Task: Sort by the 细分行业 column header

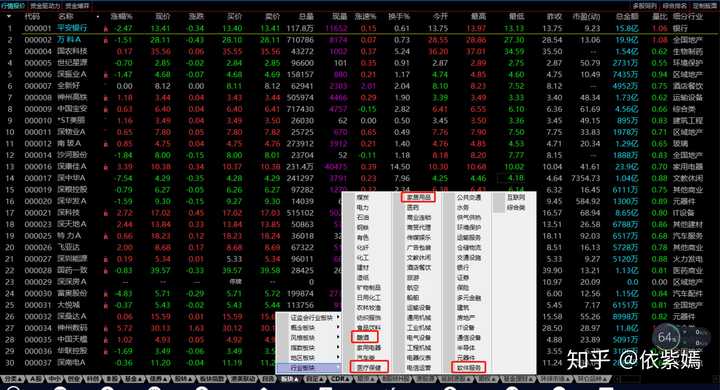Action: click(688, 17)
